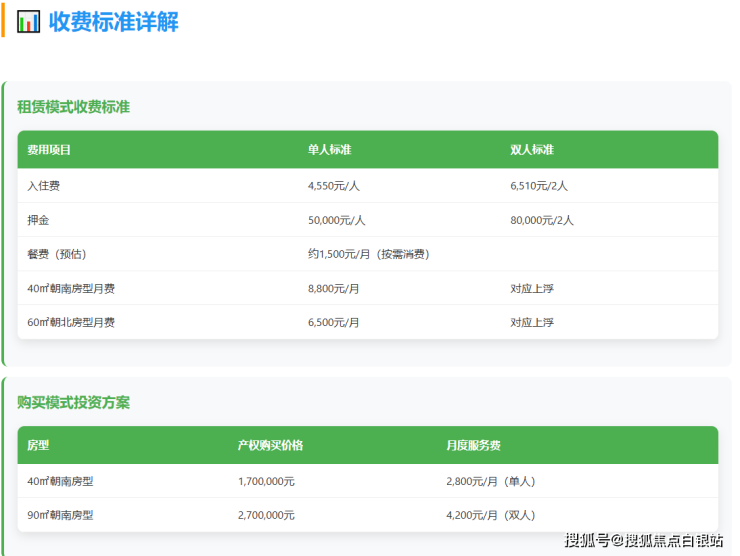Select the 入住费 row label
Image resolution: width=740 pixels, height=556 pixels.
pos(44,186)
